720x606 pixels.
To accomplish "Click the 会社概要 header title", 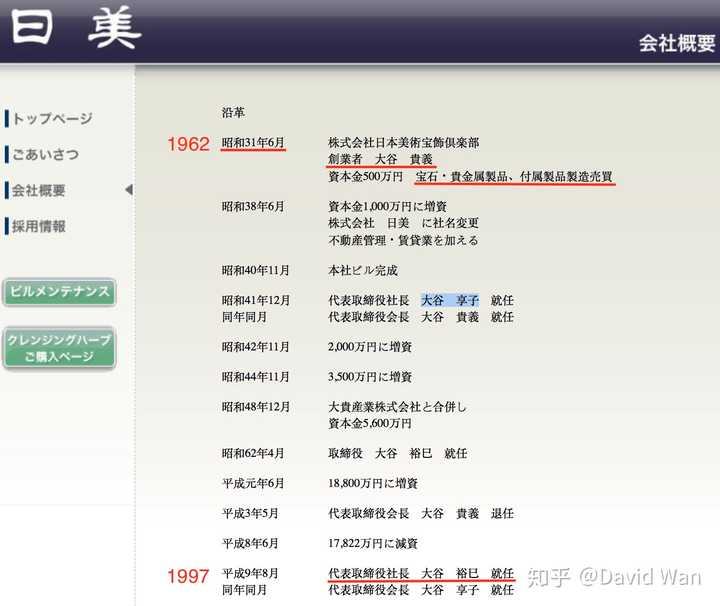I will (677, 44).
